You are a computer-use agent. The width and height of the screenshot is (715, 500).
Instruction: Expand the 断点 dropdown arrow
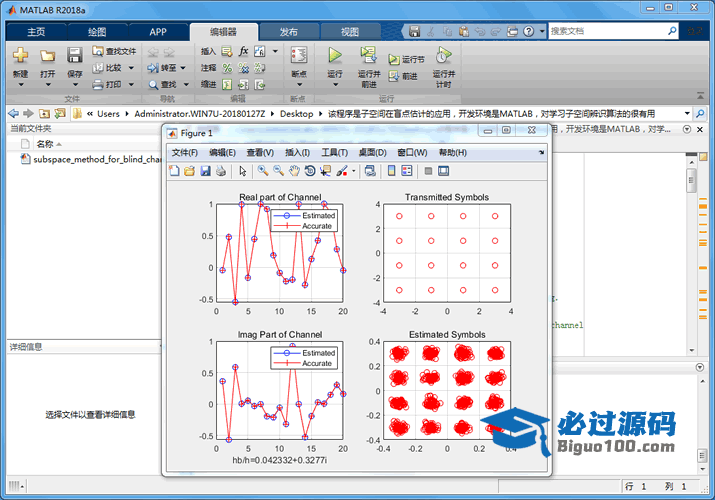[x=299, y=85]
